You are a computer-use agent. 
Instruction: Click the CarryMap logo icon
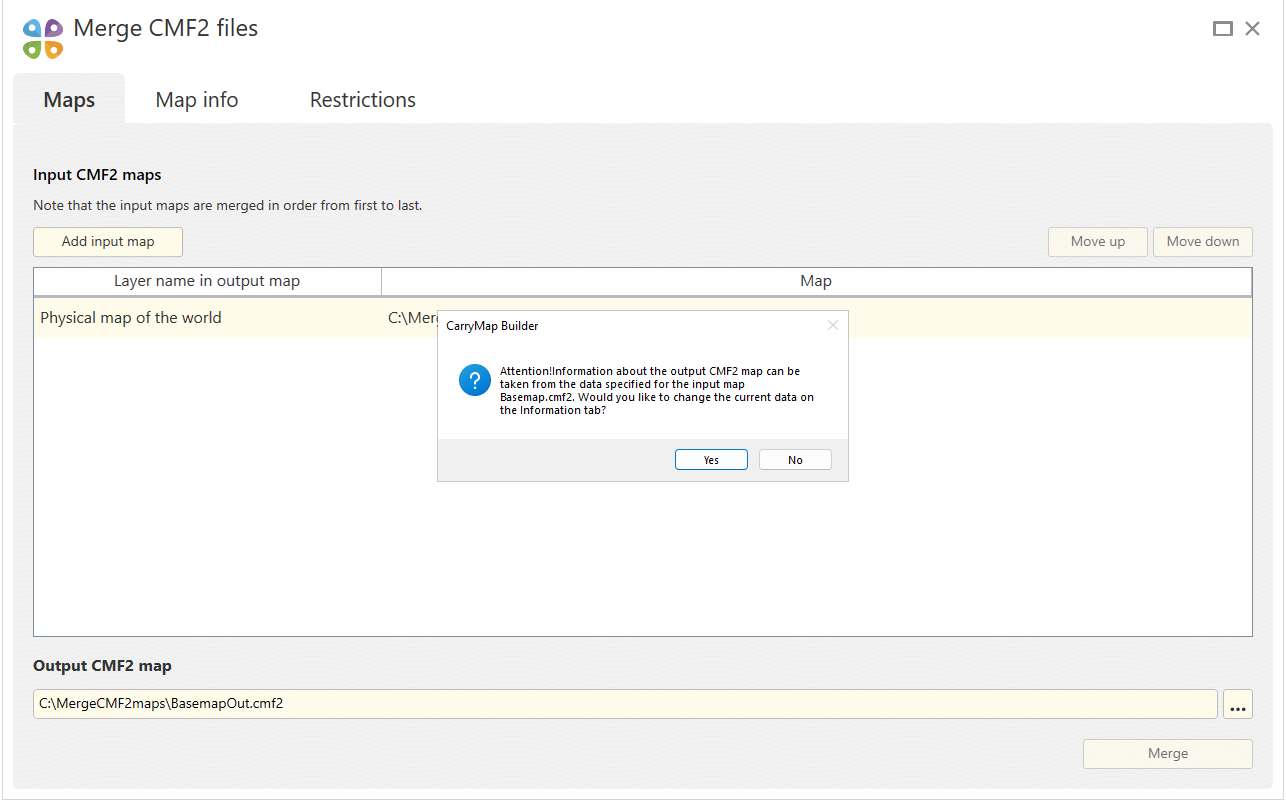pyautogui.click(x=43, y=38)
